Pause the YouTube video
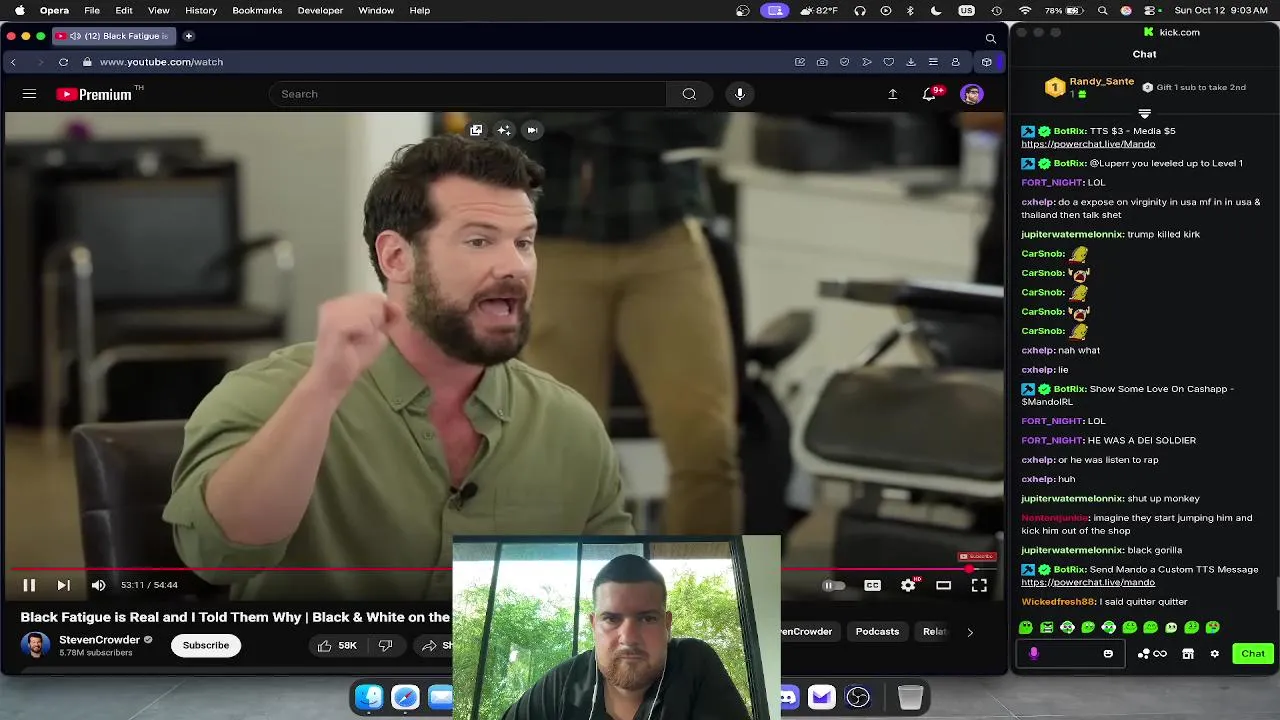Viewport: 1280px width, 720px height. pos(29,585)
